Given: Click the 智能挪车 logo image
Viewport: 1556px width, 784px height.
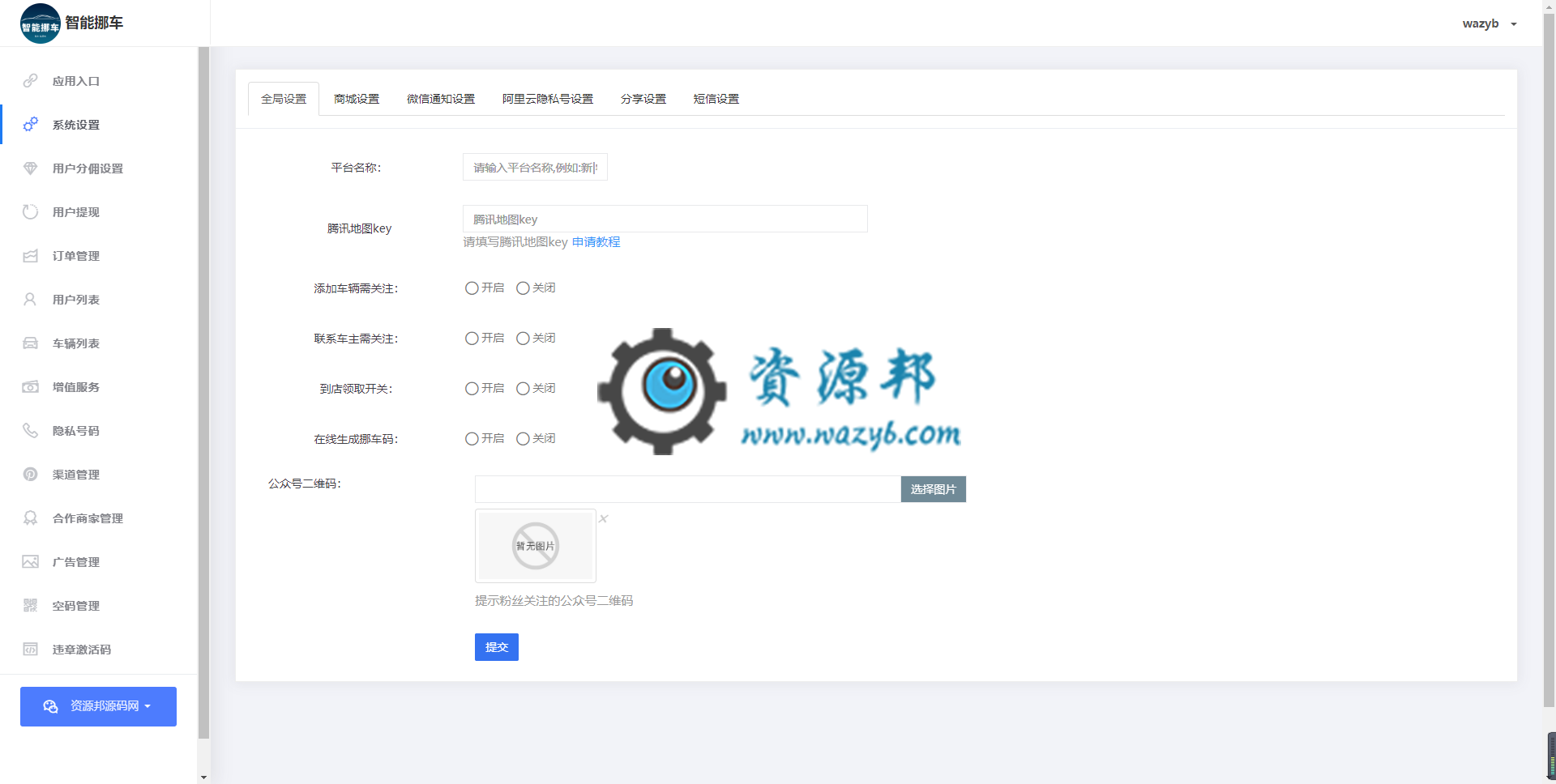Looking at the screenshot, I should [x=40, y=23].
